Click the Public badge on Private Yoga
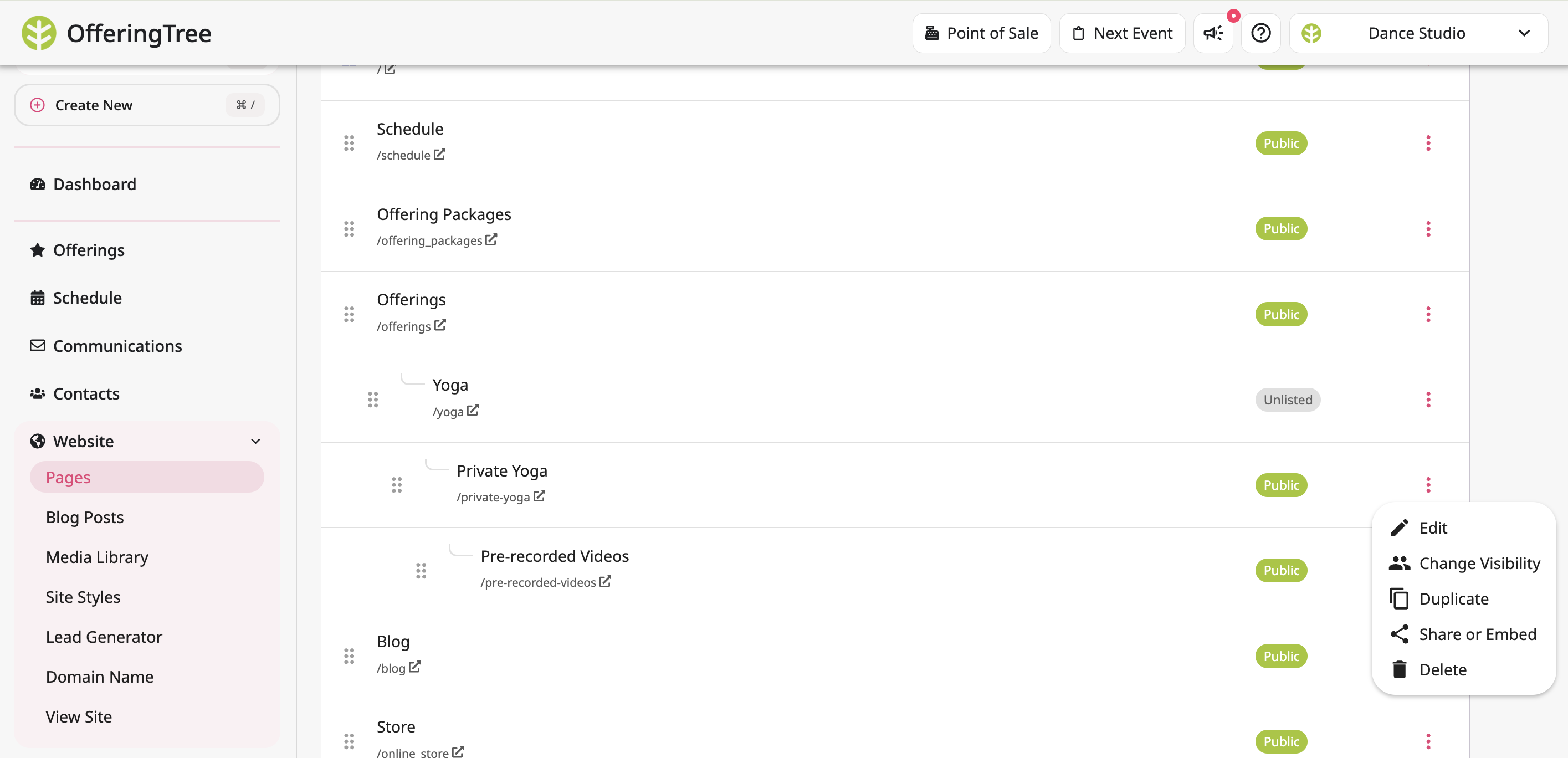The image size is (1568, 758). click(x=1282, y=485)
